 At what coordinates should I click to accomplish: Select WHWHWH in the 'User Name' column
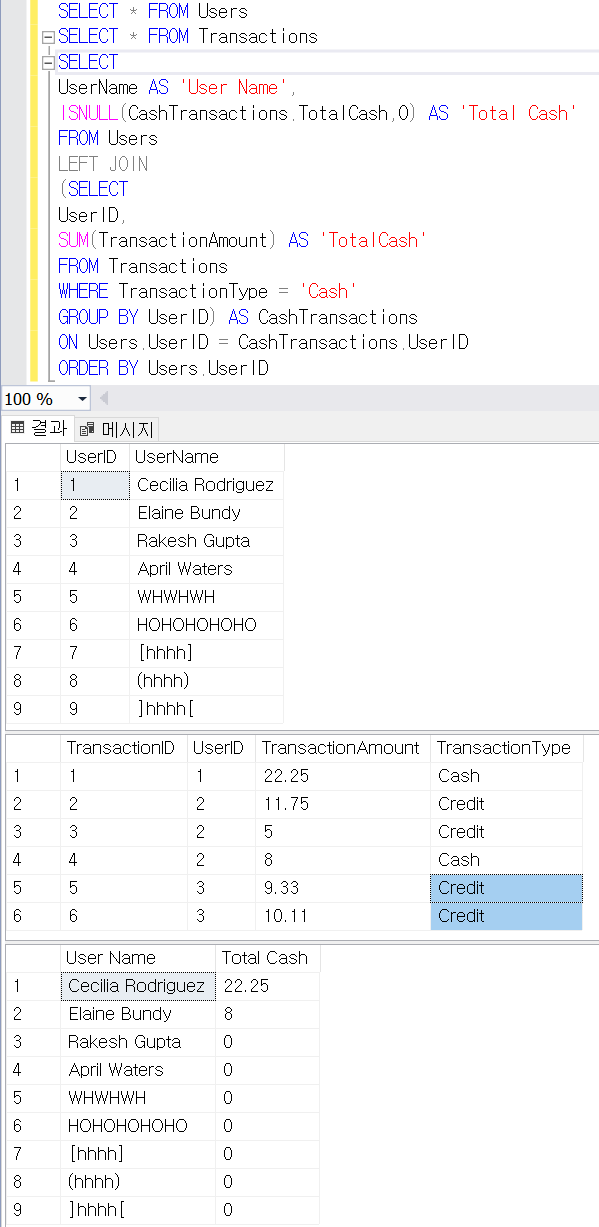(x=138, y=1098)
